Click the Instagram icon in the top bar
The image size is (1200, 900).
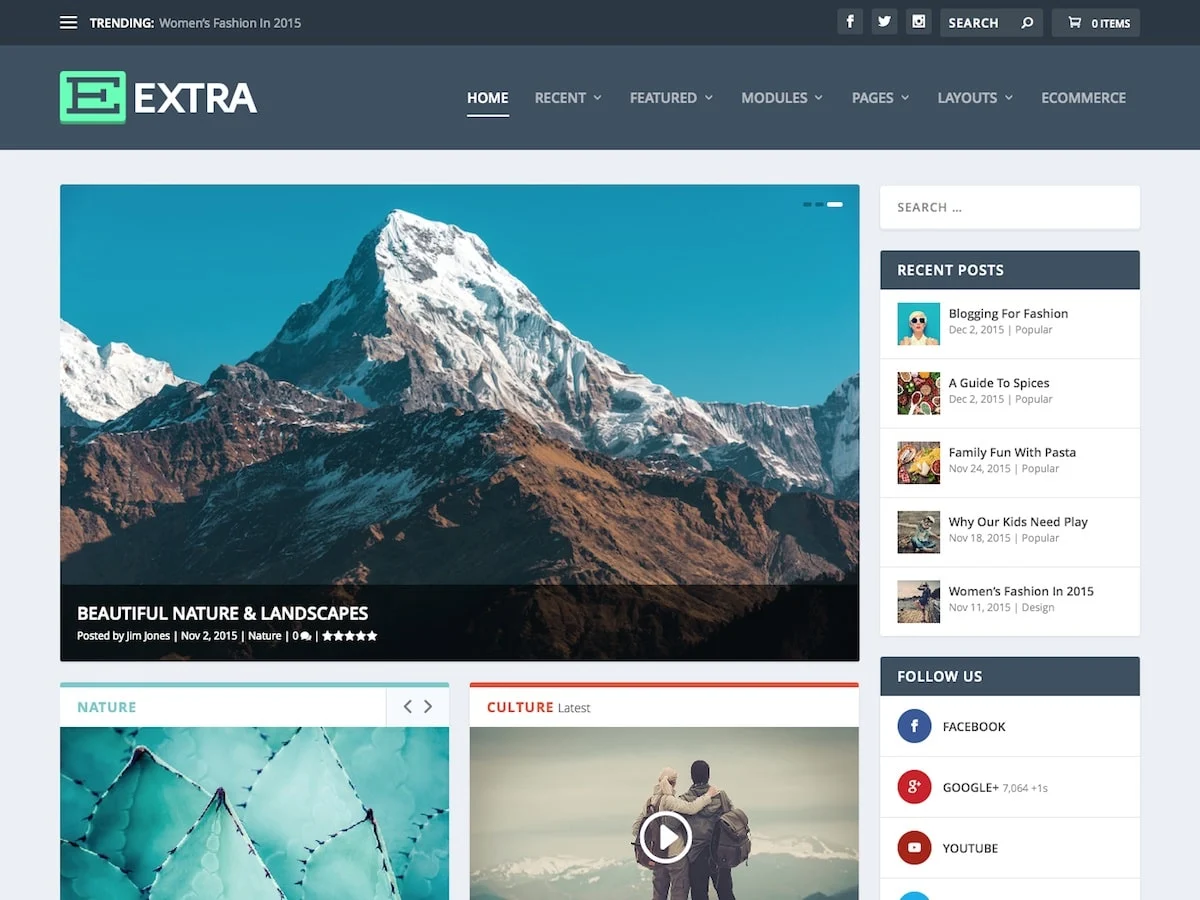[918, 21]
